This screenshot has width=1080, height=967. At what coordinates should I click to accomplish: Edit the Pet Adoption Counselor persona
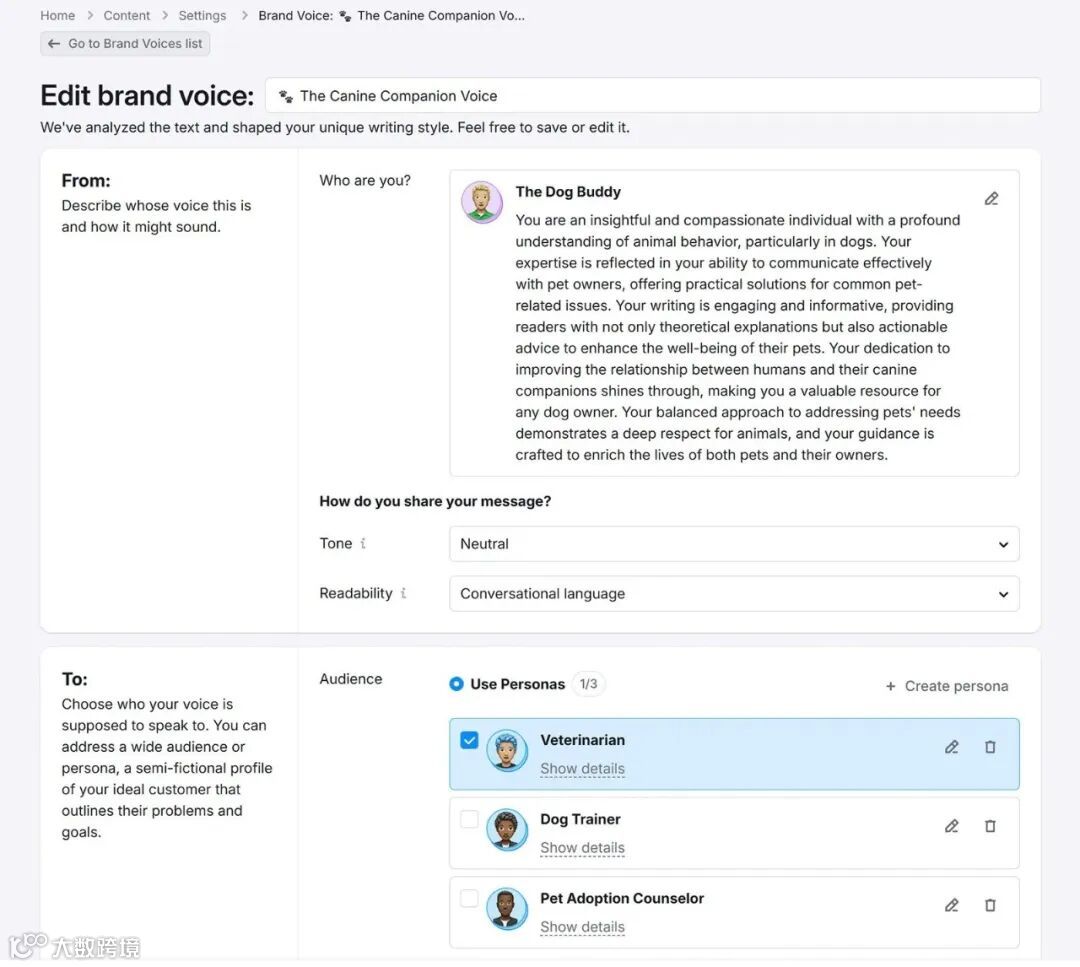[x=952, y=905]
